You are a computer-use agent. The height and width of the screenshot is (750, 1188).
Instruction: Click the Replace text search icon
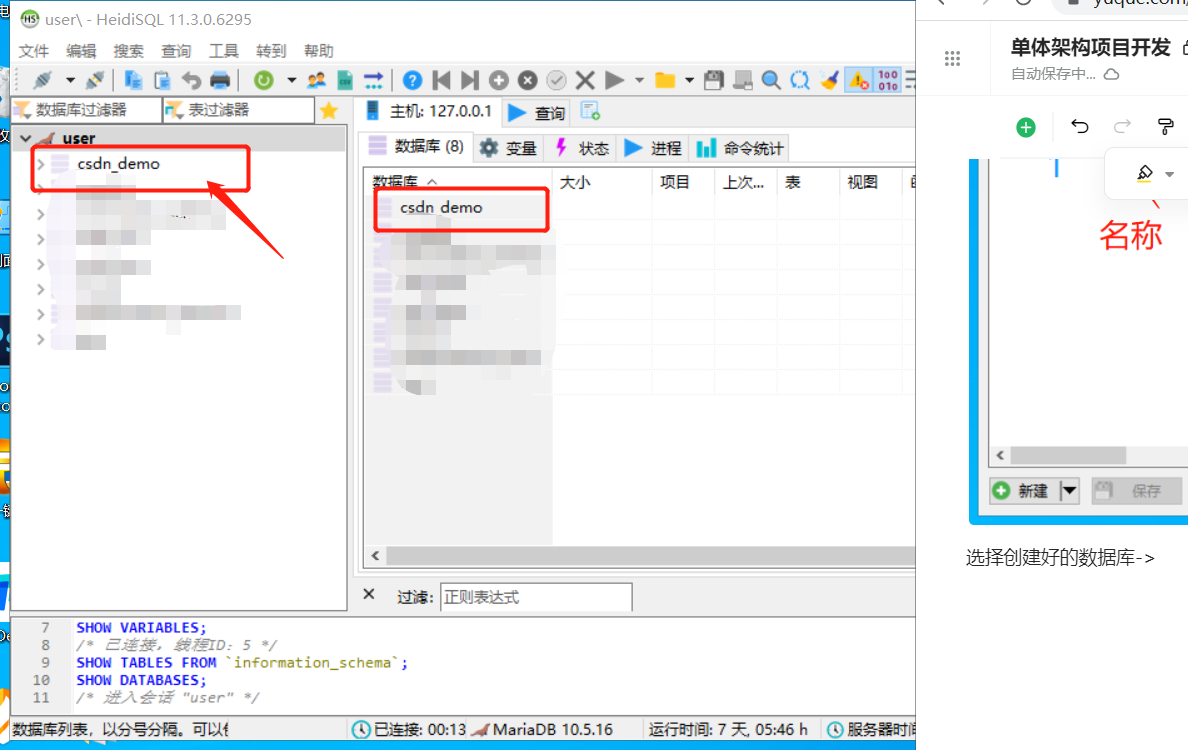tap(800, 80)
